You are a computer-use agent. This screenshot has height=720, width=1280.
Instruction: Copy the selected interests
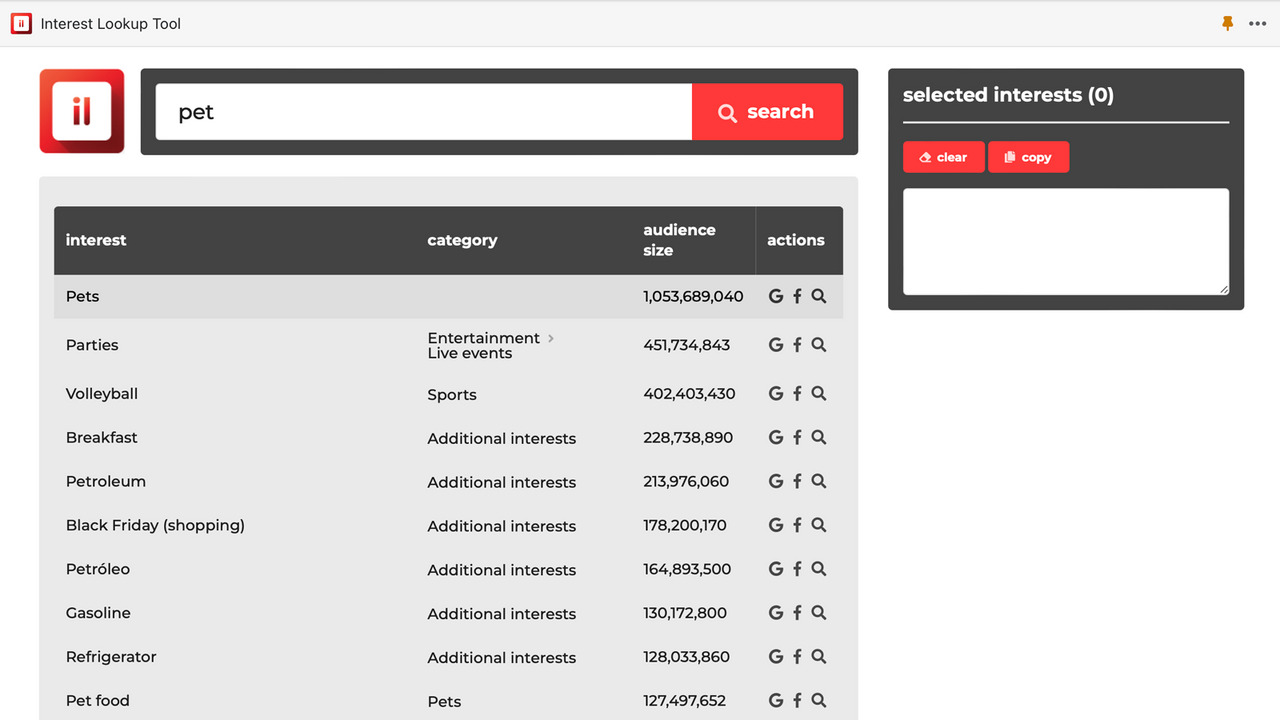pos(1028,157)
